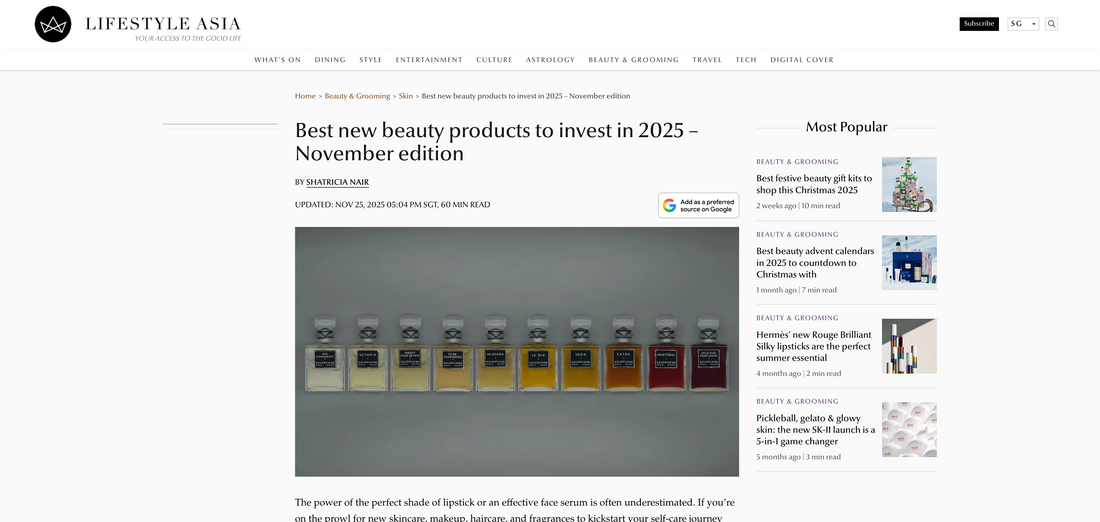Open Hermès lipsticks article thumbnail
1100x522 pixels.
[x=909, y=346]
